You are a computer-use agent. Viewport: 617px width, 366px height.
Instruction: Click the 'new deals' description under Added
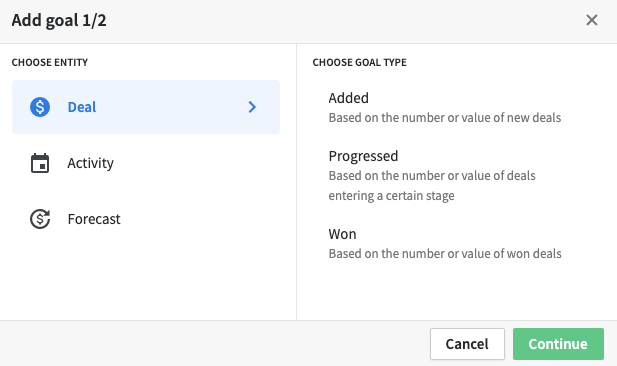(x=445, y=118)
